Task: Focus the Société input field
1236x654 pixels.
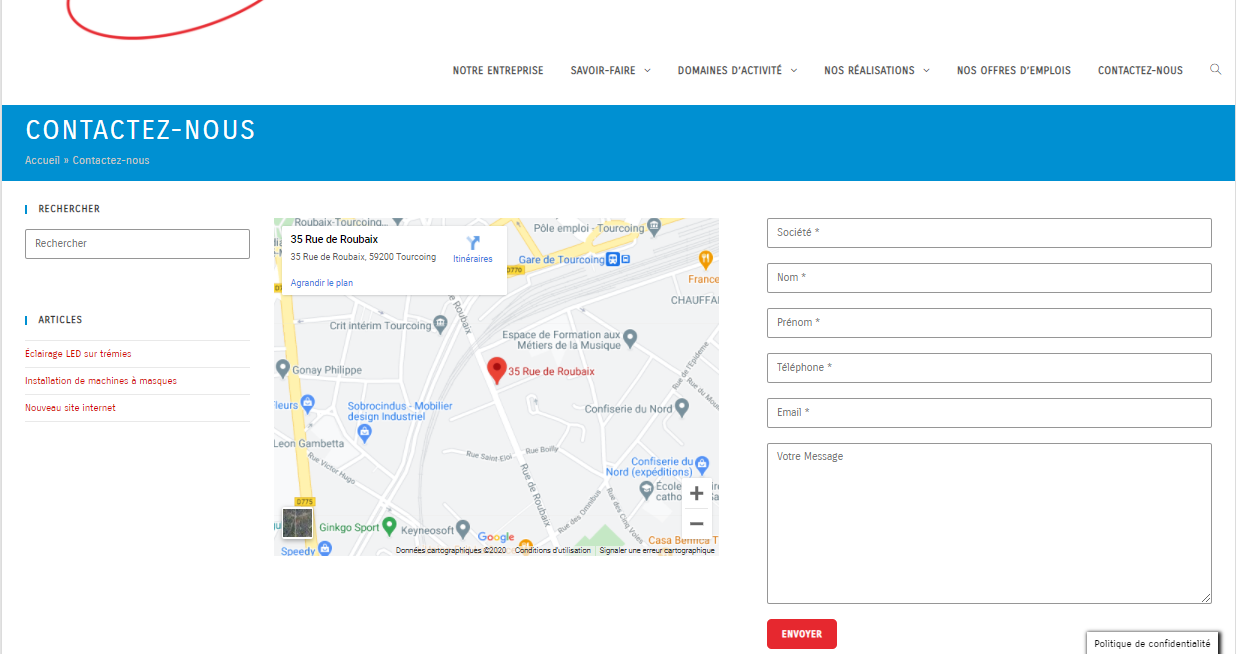Action: (989, 233)
